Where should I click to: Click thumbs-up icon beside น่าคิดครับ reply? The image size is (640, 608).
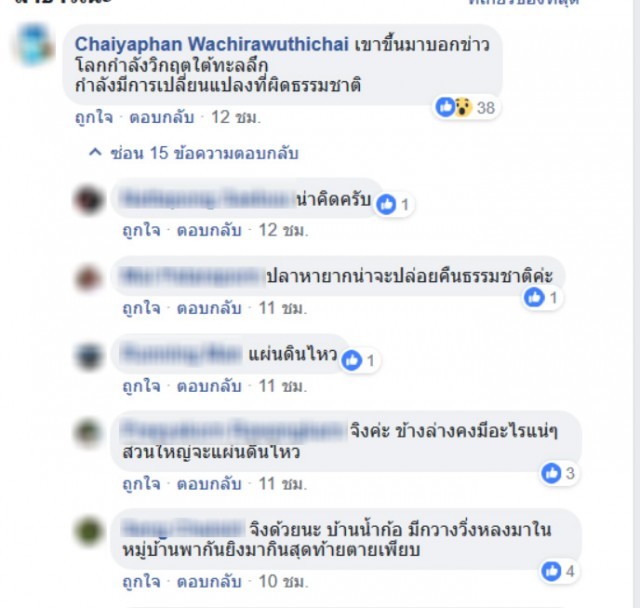[386, 204]
